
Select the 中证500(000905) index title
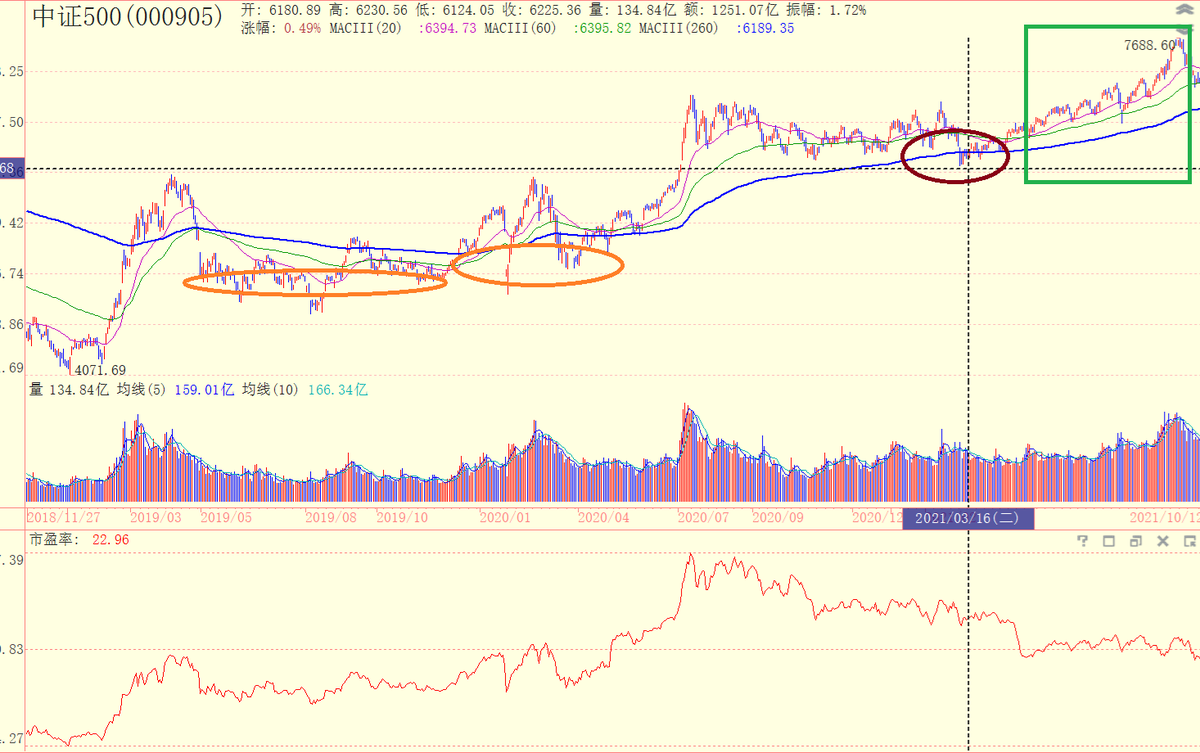pos(127,17)
